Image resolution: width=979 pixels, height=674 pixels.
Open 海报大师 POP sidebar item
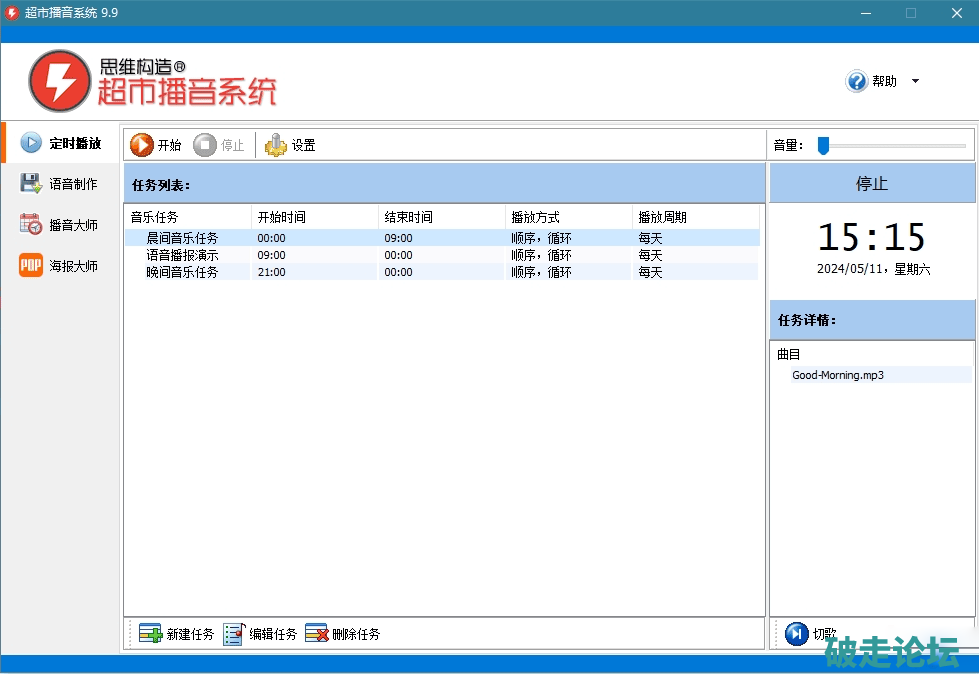click(61, 266)
